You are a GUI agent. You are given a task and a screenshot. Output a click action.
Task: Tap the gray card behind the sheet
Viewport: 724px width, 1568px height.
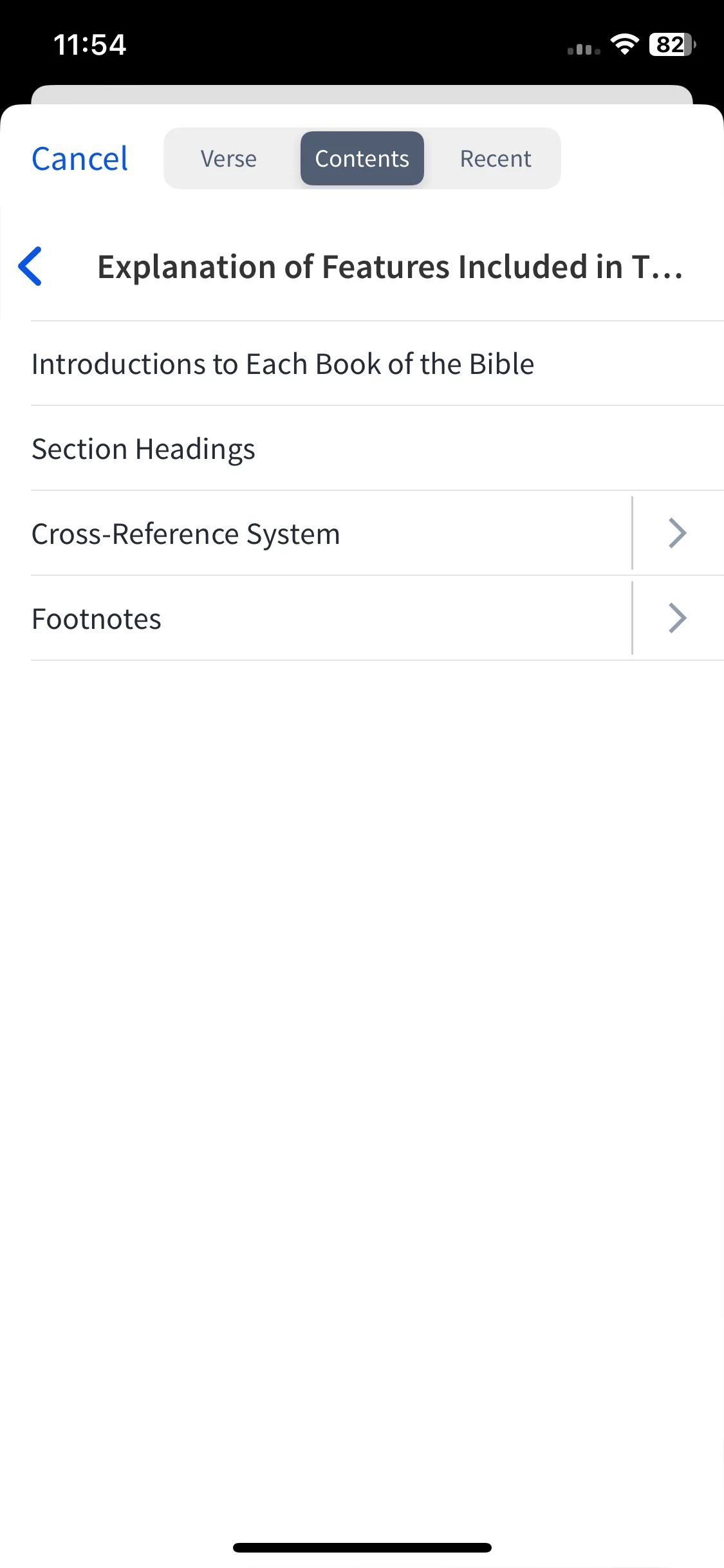362,94
